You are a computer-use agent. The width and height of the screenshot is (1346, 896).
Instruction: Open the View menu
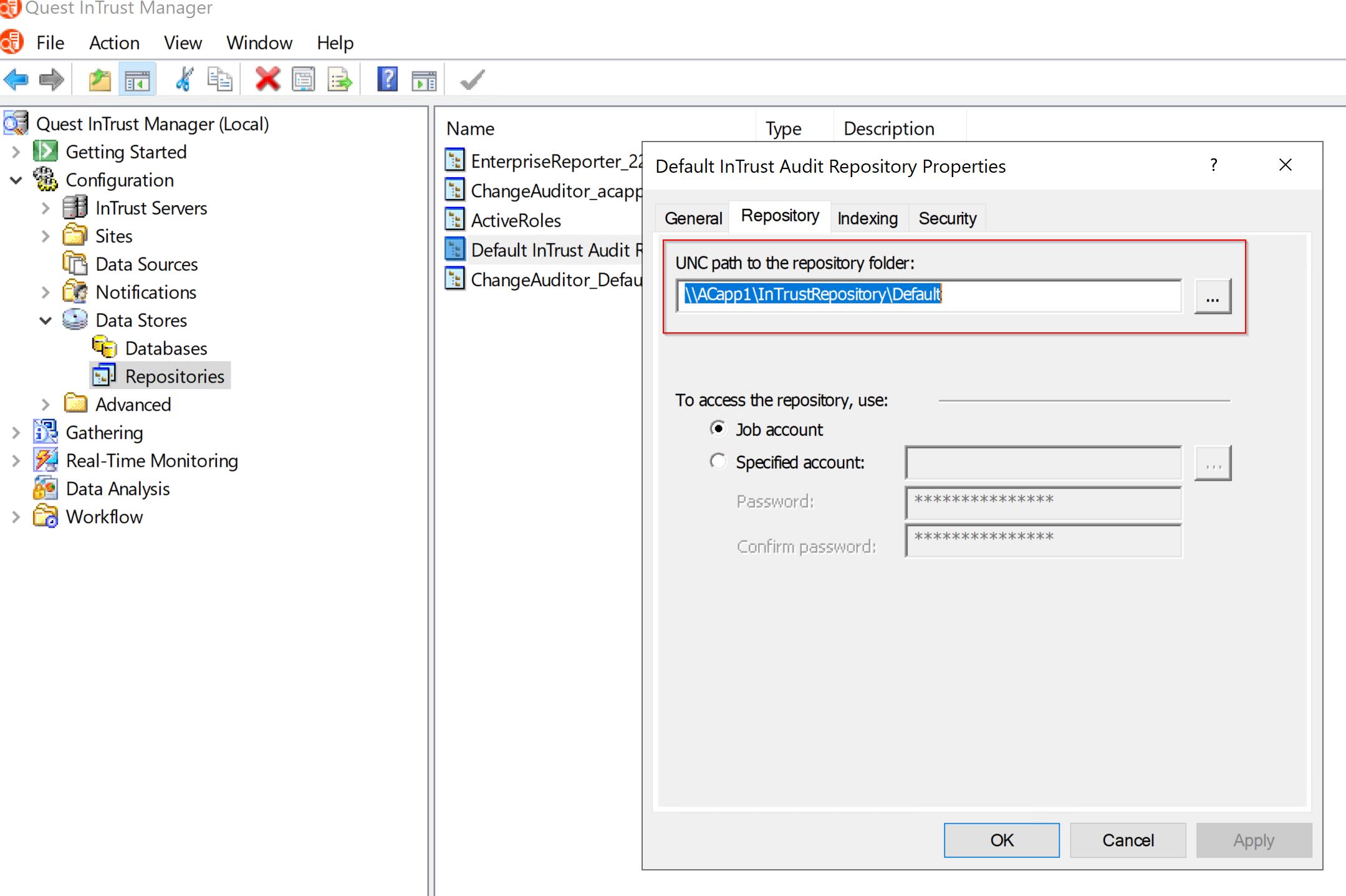(x=183, y=42)
